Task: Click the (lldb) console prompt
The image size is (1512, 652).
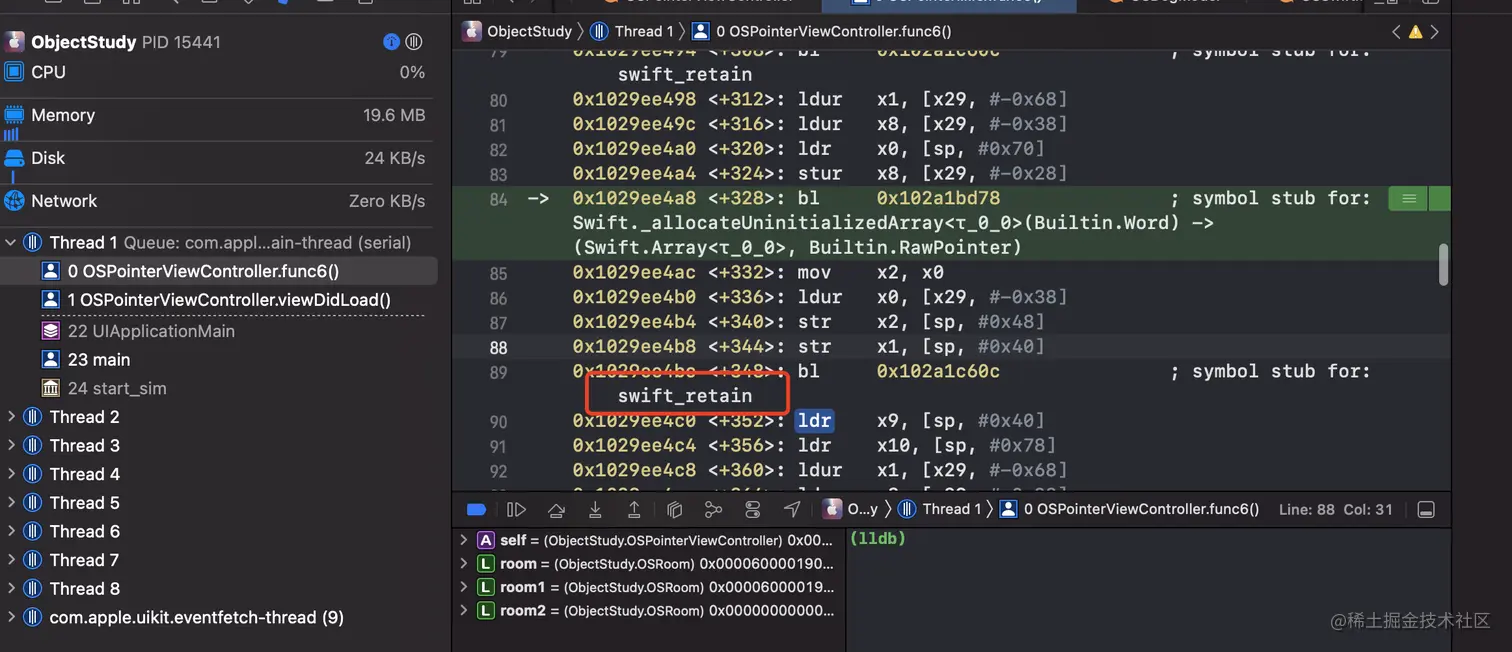Action: click(x=877, y=539)
